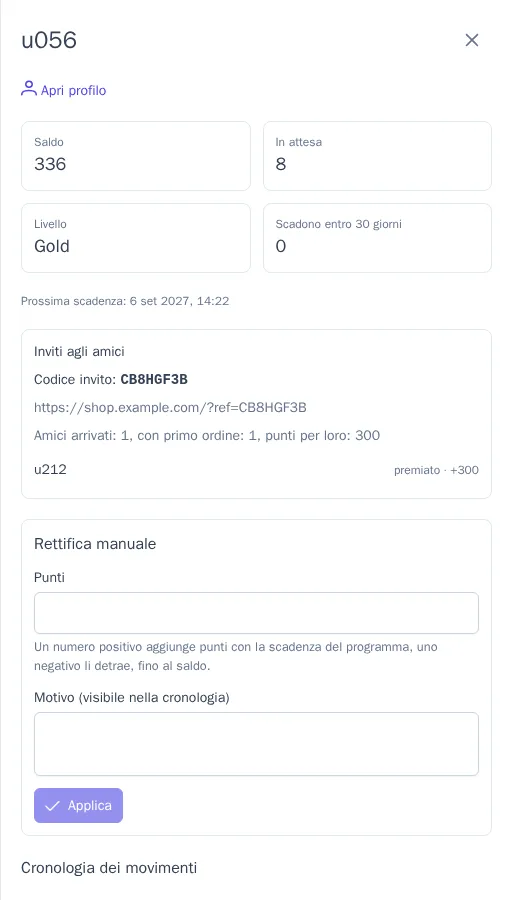Click the shop.example.com referral URL
The width and height of the screenshot is (512, 900).
[170, 408]
